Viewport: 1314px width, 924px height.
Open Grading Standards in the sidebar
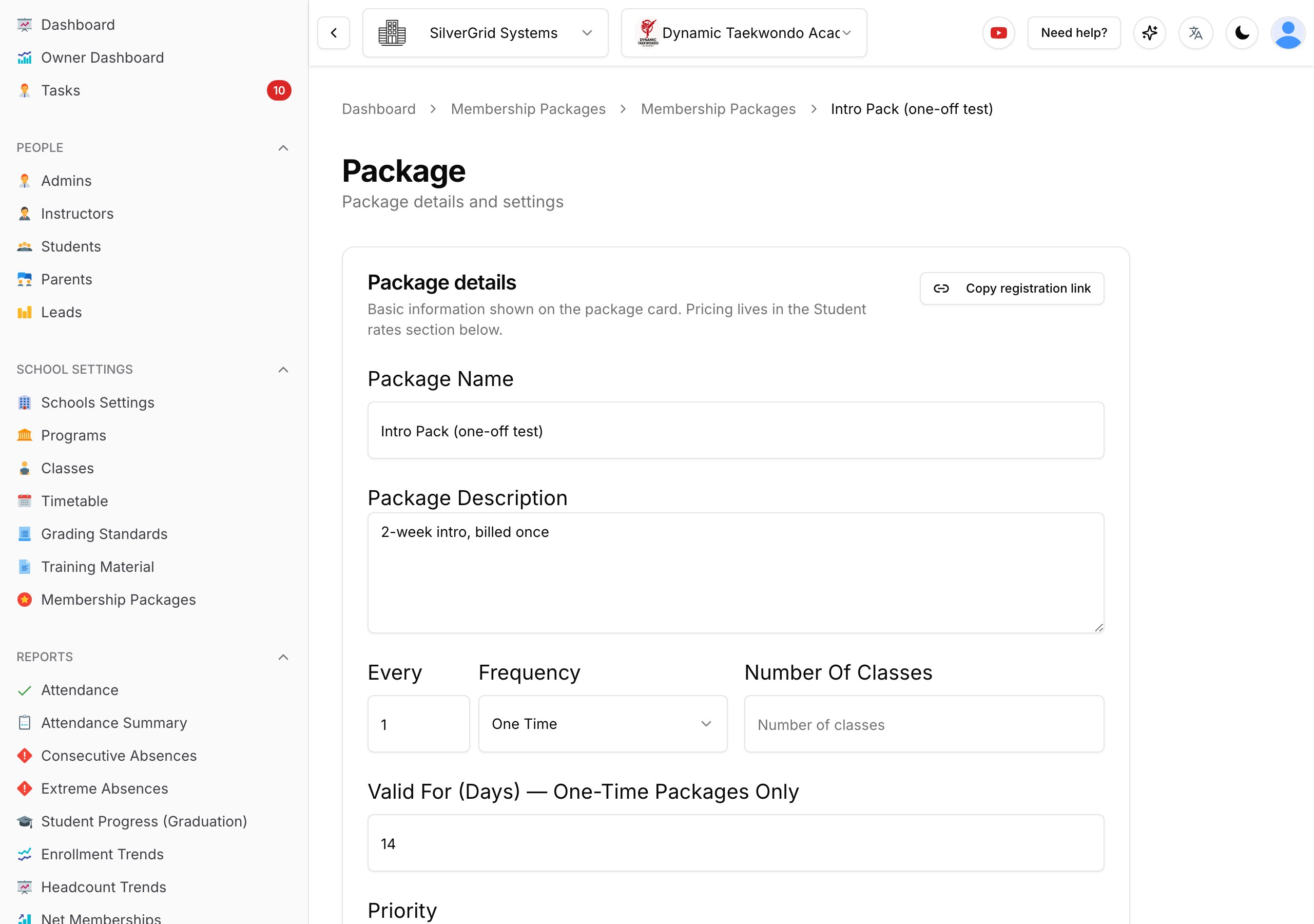pos(104,534)
